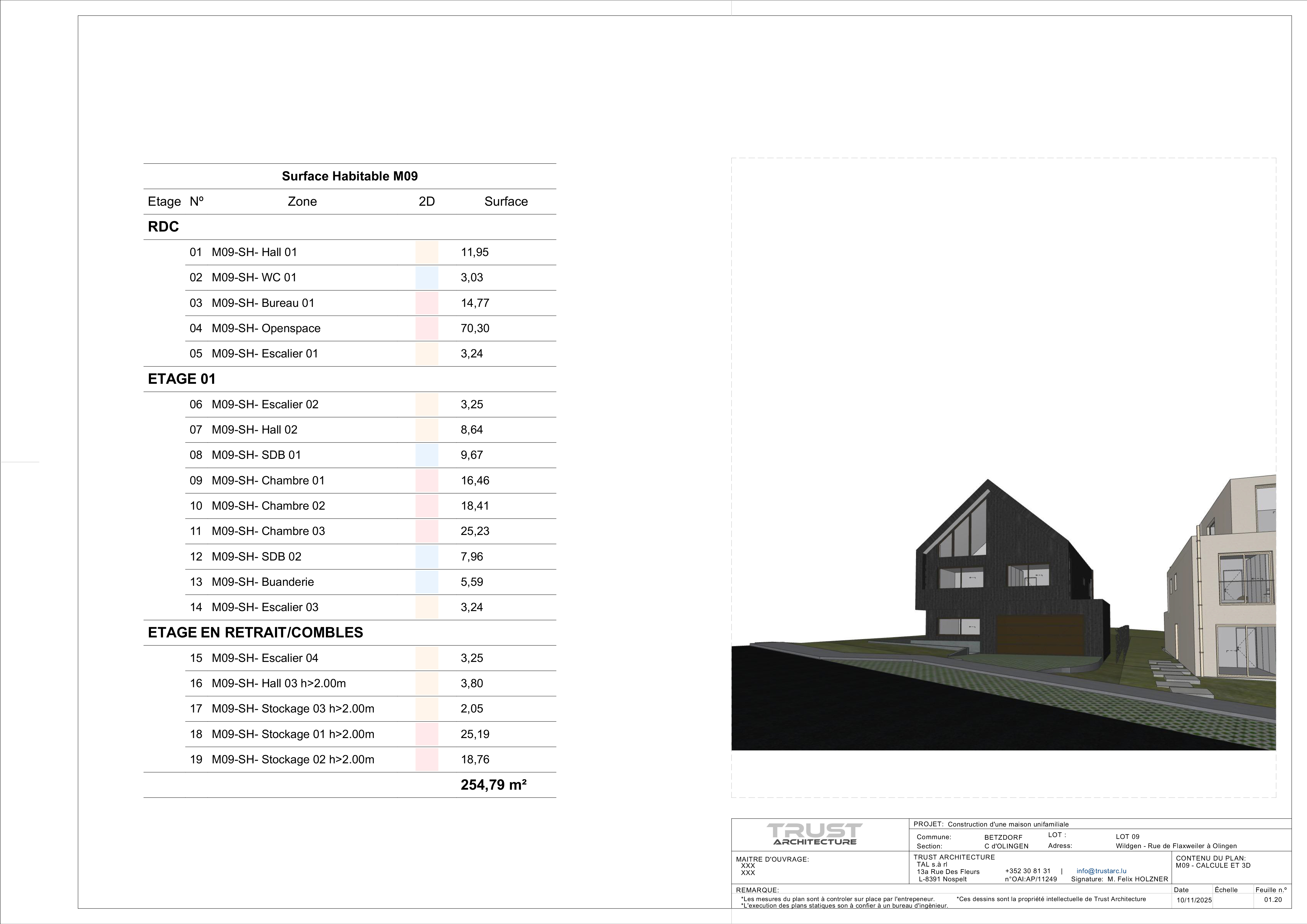The image size is (1307, 924).
Task: Select the RDC section heading
Action: pos(163,227)
